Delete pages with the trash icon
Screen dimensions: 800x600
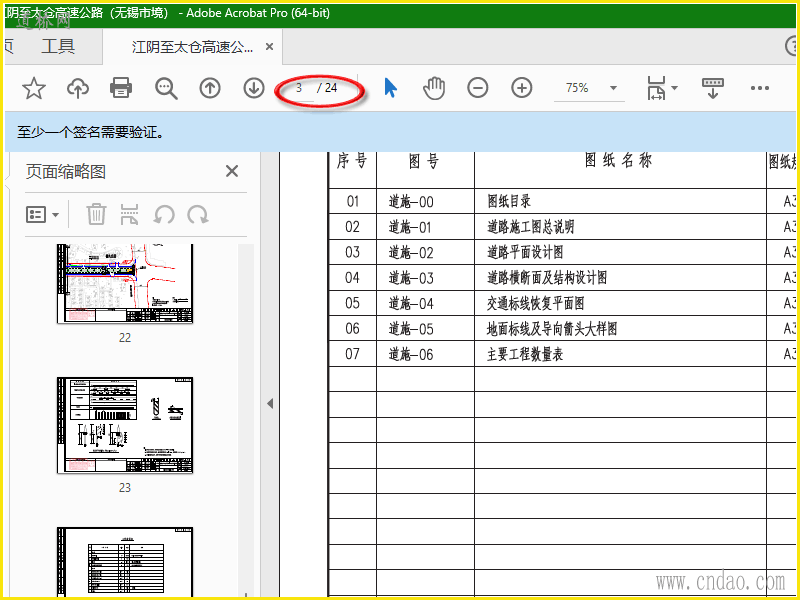(x=96, y=214)
